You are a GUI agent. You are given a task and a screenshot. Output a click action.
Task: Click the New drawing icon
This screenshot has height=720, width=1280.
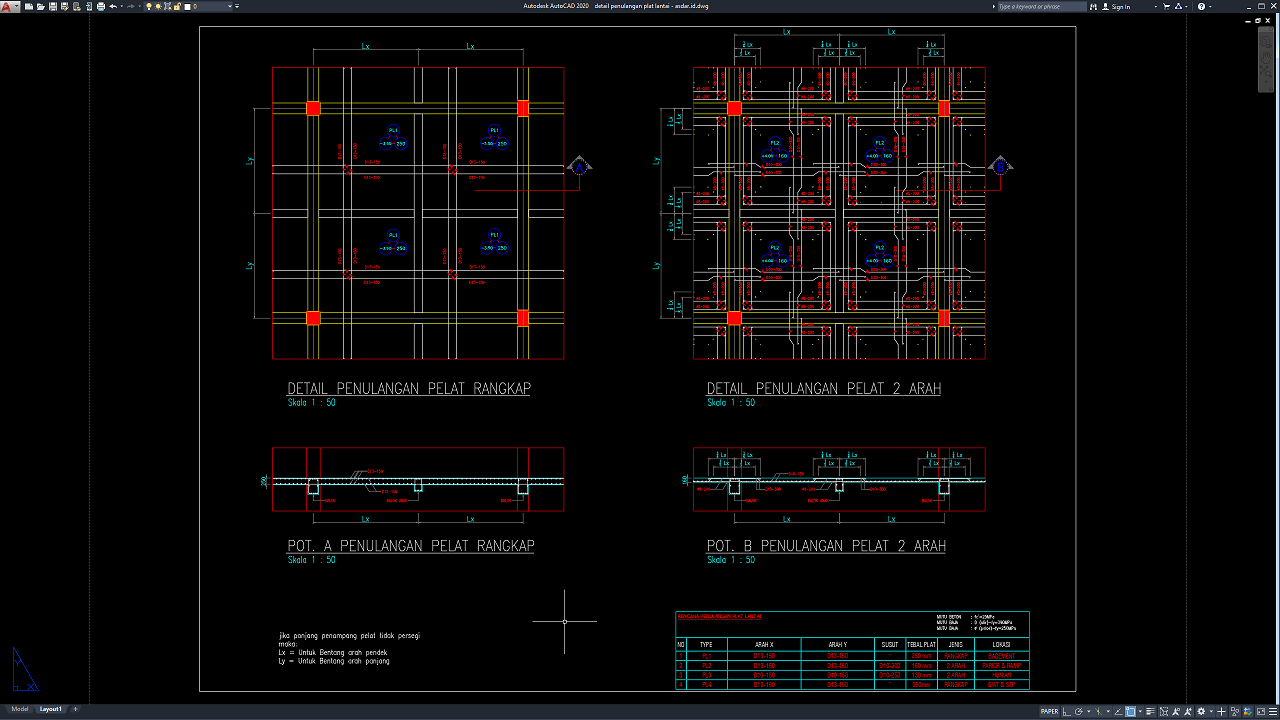(28, 7)
